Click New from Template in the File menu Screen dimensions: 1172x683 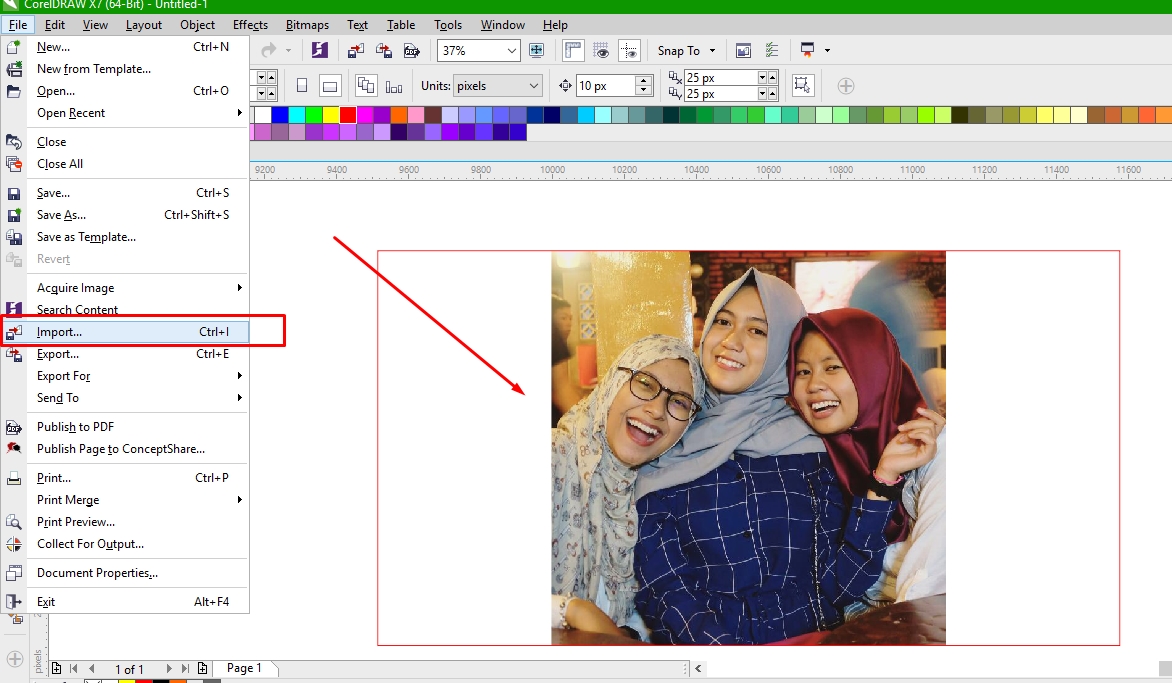[x=94, y=68]
